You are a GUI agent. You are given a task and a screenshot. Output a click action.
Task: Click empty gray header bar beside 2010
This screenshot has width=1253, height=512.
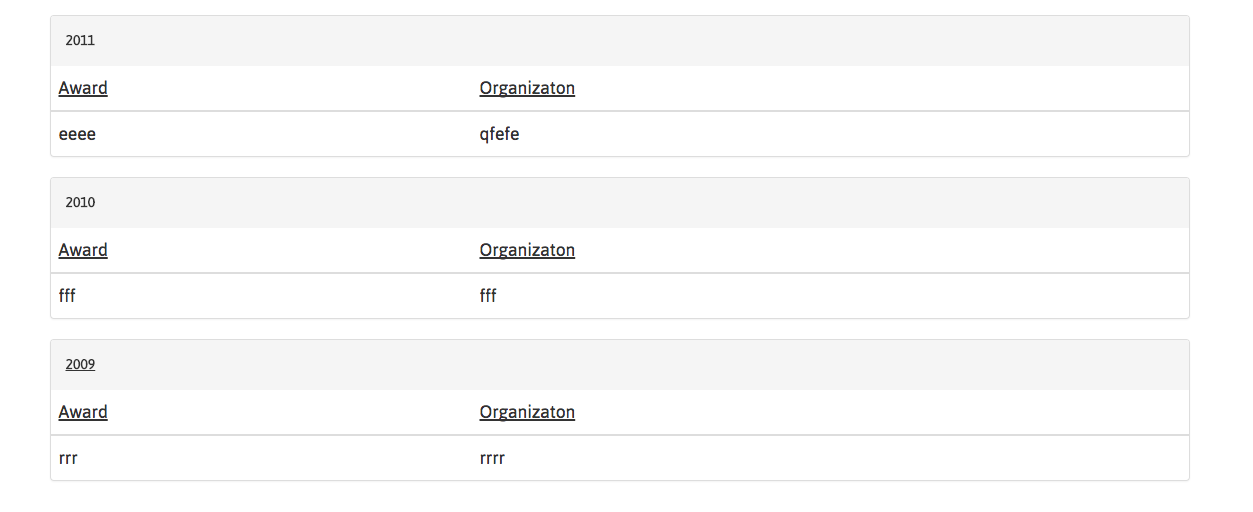click(x=640, y=203)
